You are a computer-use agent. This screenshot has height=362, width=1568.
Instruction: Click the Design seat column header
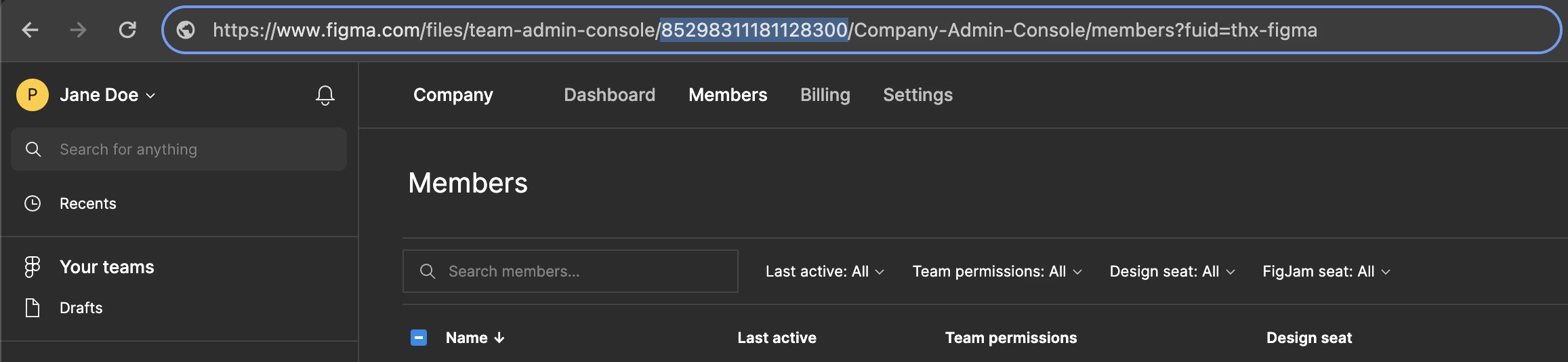[x=1309, y=338]
